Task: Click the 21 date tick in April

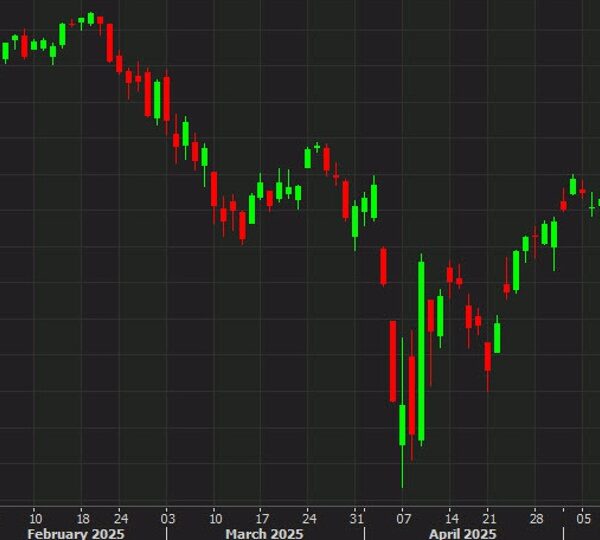Action: [489, 518]
